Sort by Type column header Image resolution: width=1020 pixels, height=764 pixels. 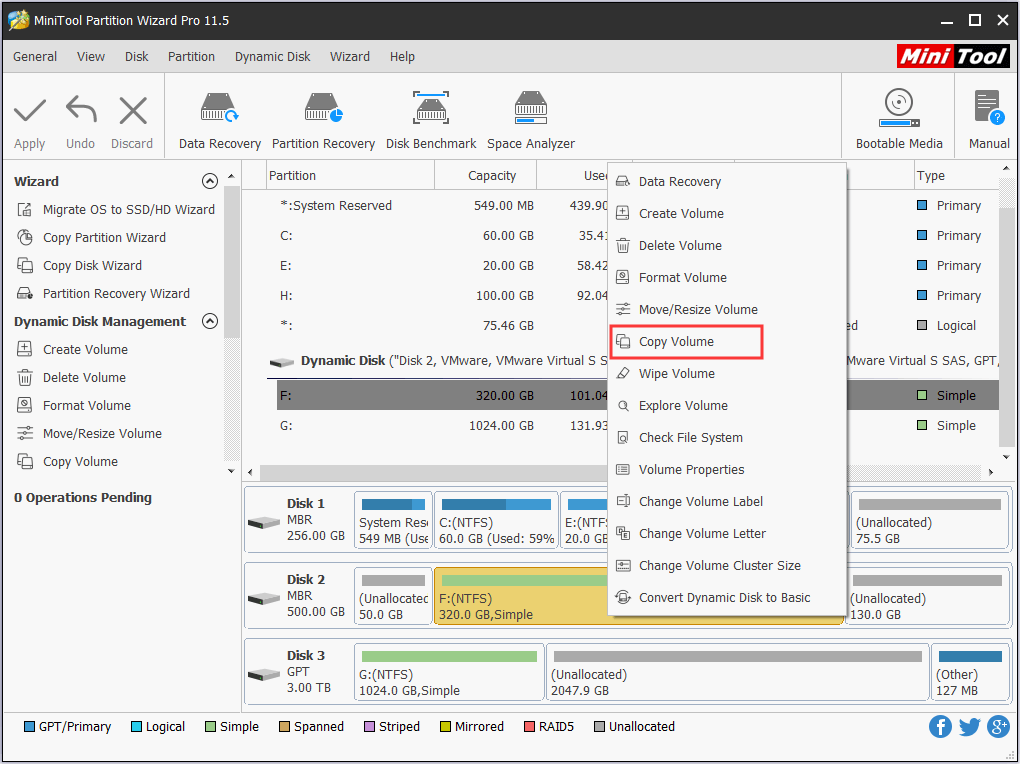pos(956,176)
